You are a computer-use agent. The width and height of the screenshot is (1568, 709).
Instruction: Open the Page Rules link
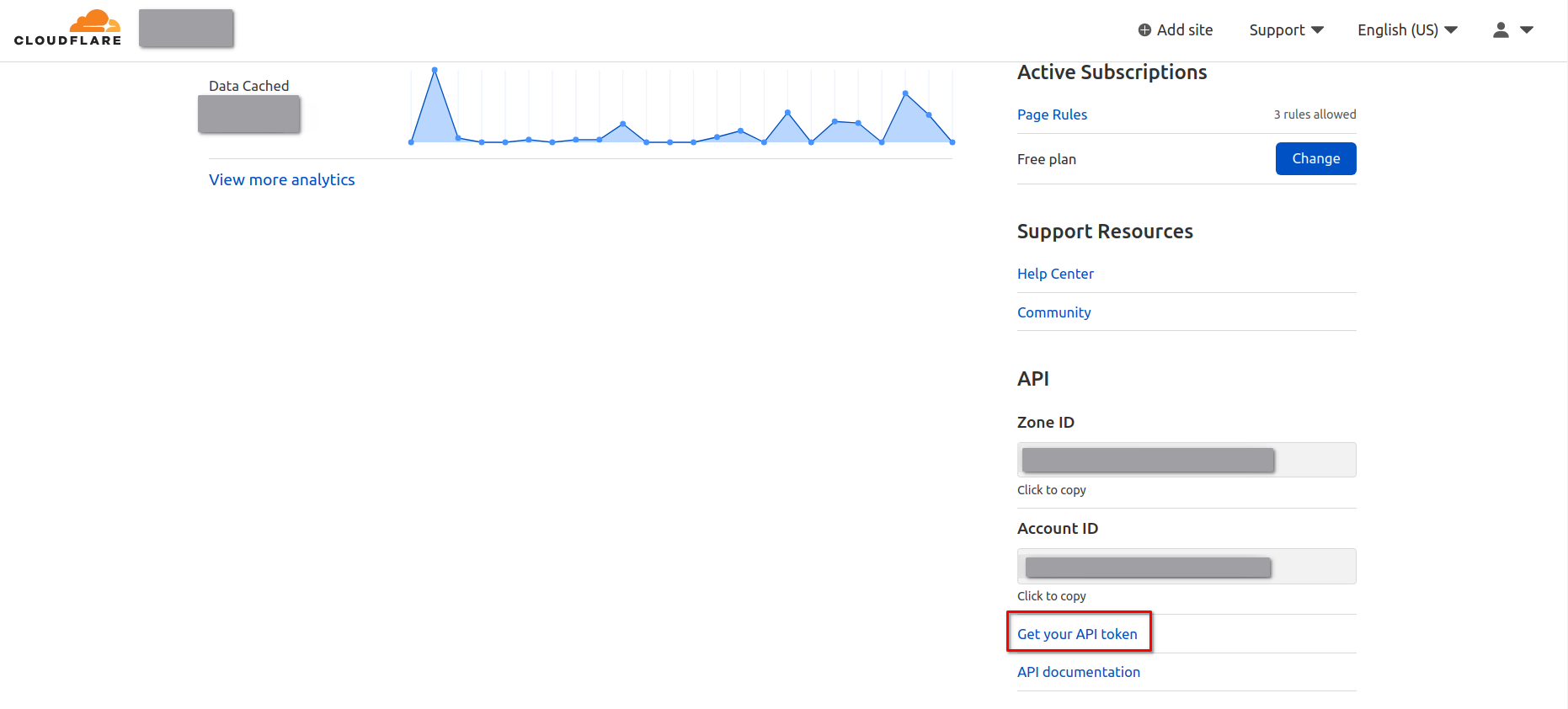pos(1052,115)
